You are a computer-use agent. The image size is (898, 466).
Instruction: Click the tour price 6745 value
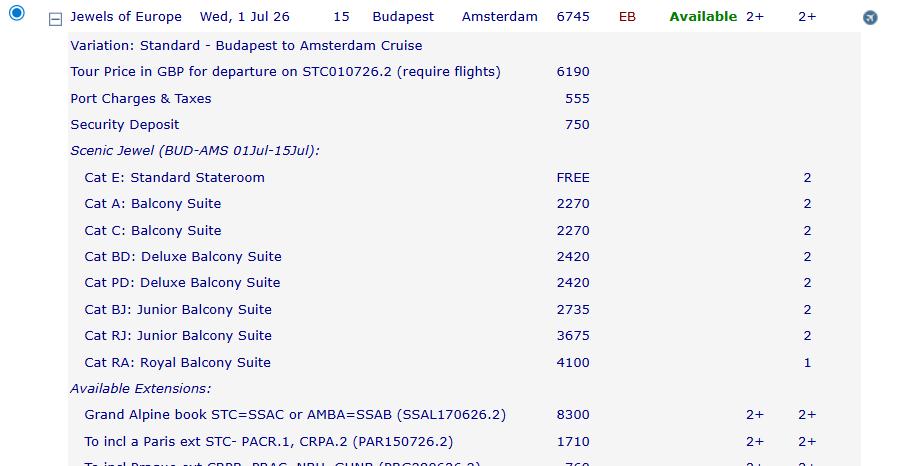click(x=573, y=17)
